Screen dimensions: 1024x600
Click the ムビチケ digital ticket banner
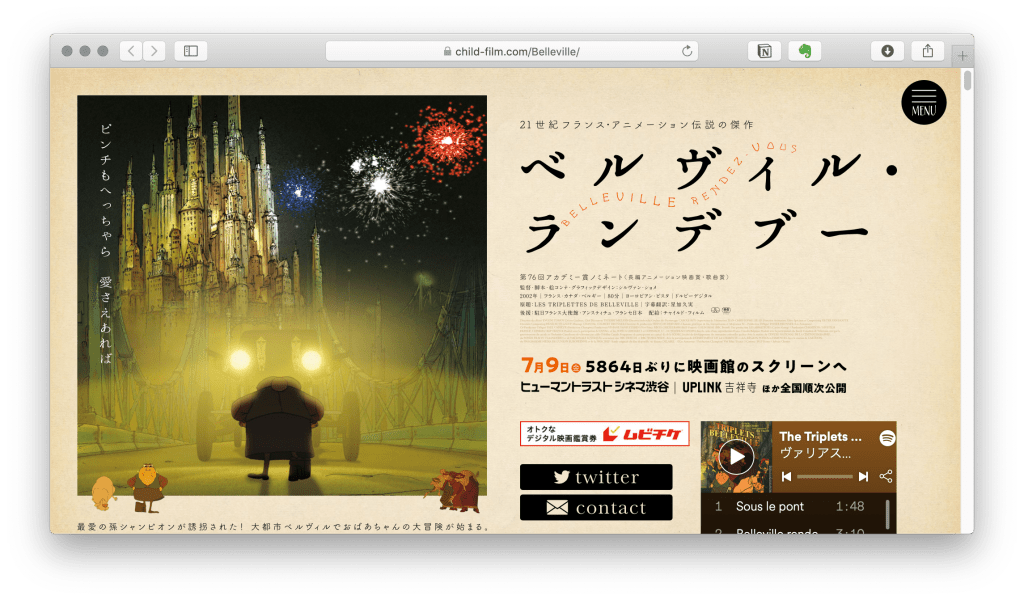click(x=604, y=433)
